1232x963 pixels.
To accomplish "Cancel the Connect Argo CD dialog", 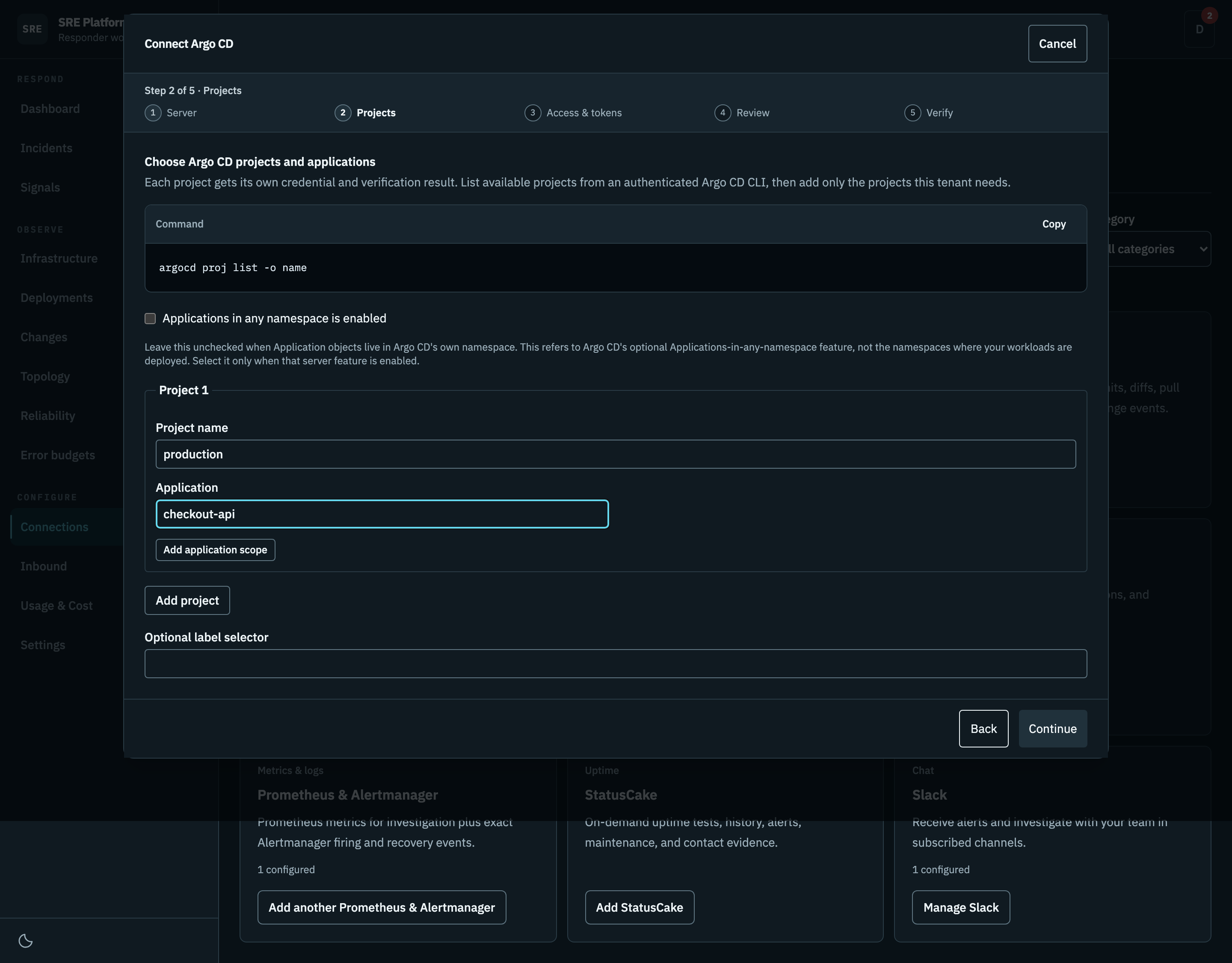I will click(1057, 44).
